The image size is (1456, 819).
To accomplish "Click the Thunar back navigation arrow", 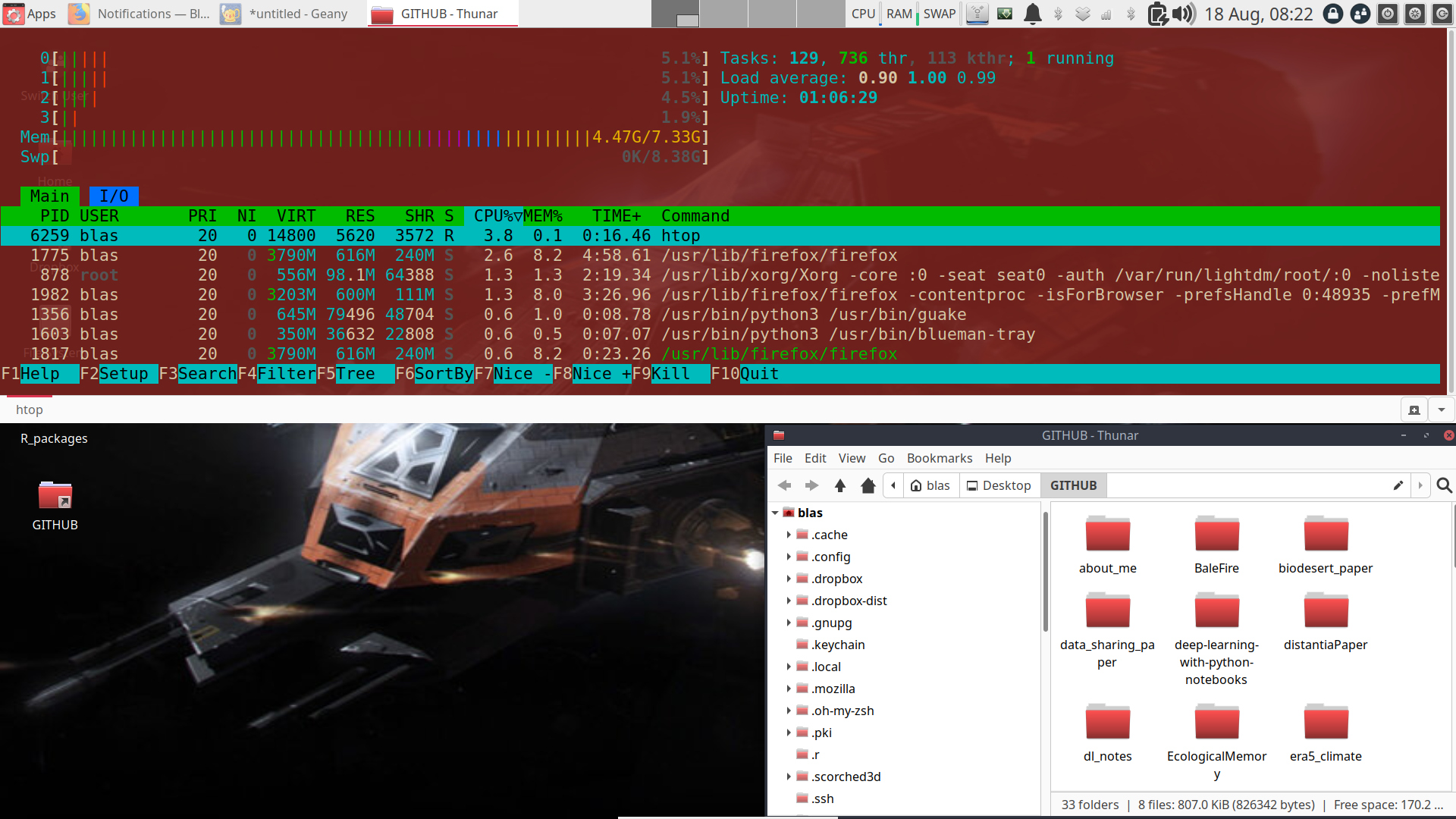I will click(785, 485).
